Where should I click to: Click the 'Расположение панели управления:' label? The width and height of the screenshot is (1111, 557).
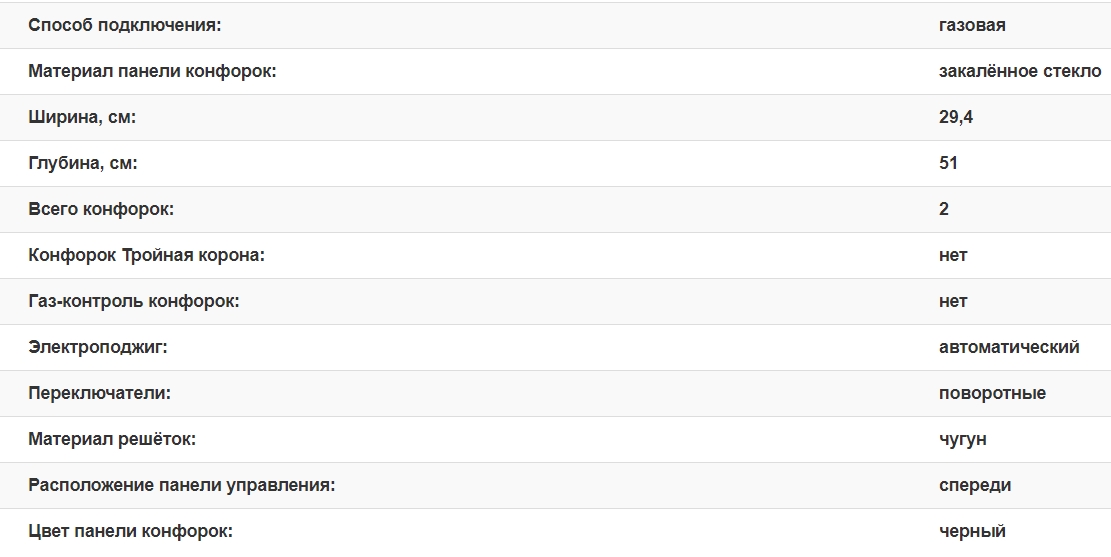click(x=181, y=485)
